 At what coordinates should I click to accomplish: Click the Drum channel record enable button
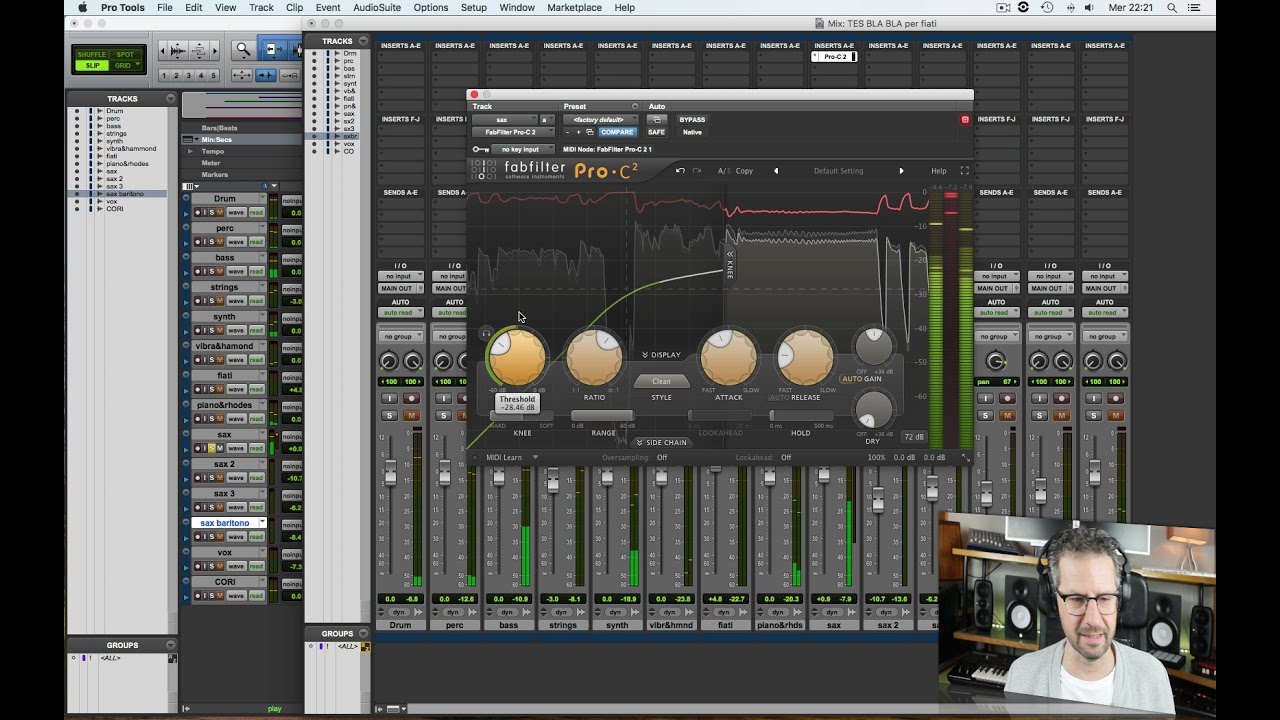pyautogui.click(x=411, y=398)
